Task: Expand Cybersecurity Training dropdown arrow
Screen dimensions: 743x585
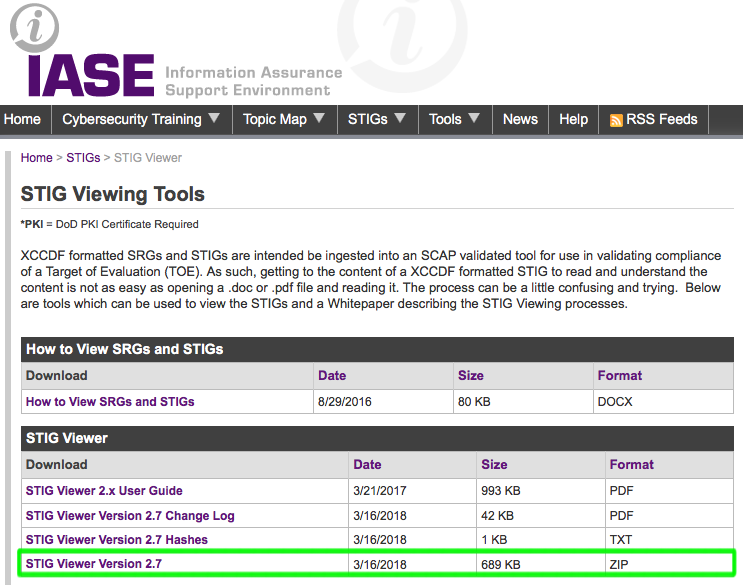Action: [214, 118]
